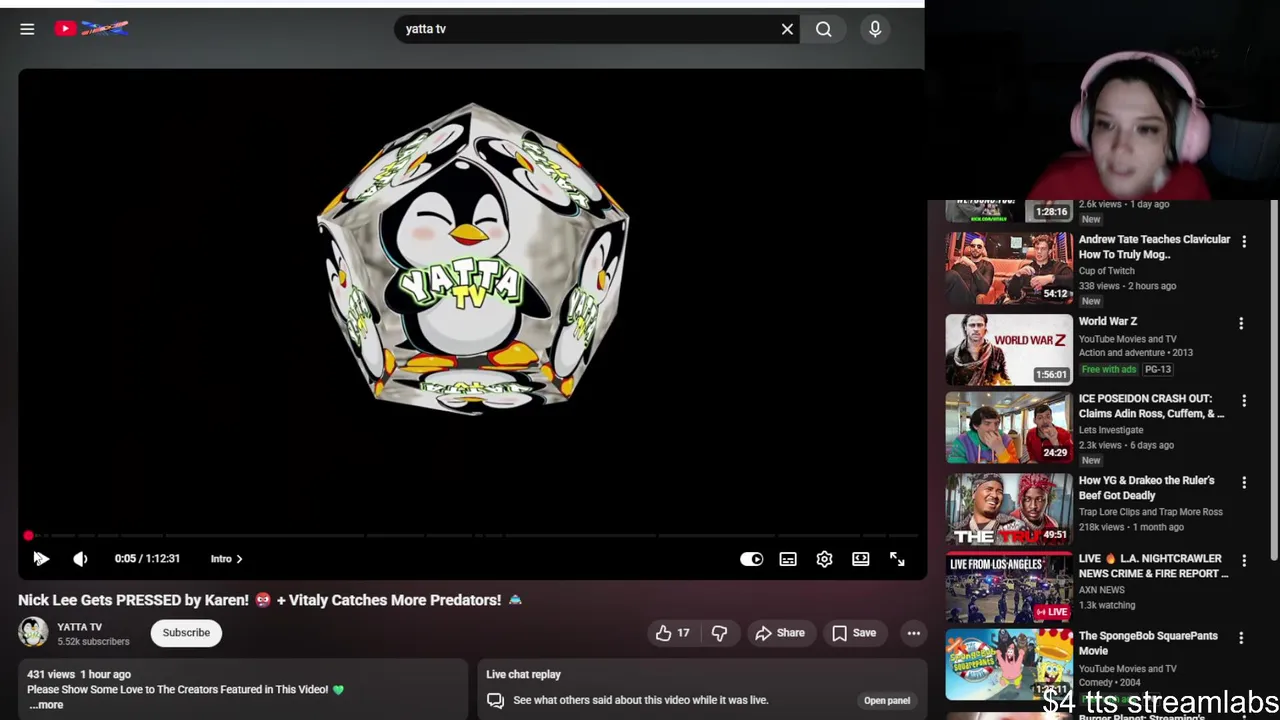Submit search with magnifier button

[x=823, y=29]
